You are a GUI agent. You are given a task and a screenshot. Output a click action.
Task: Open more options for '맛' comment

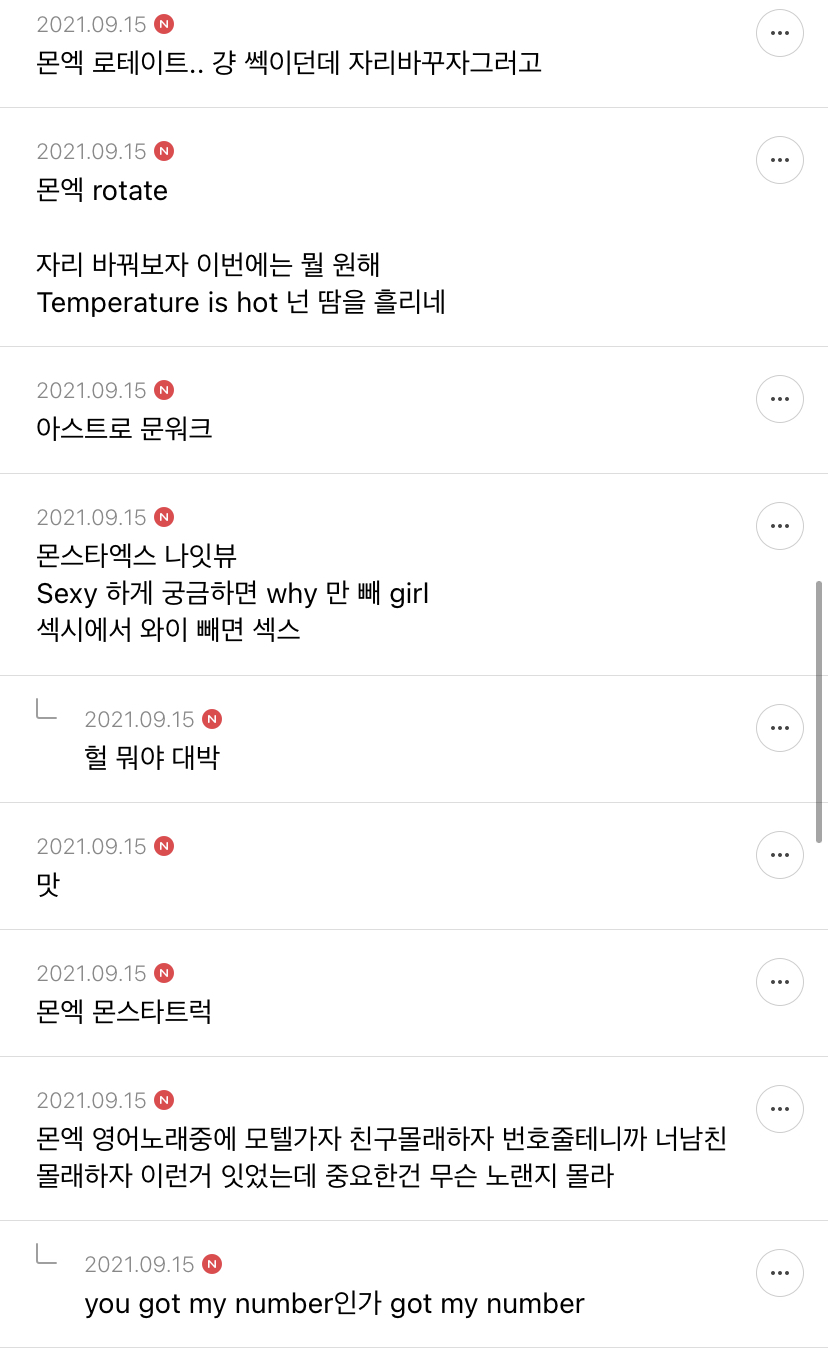click(x=780, y=855)
